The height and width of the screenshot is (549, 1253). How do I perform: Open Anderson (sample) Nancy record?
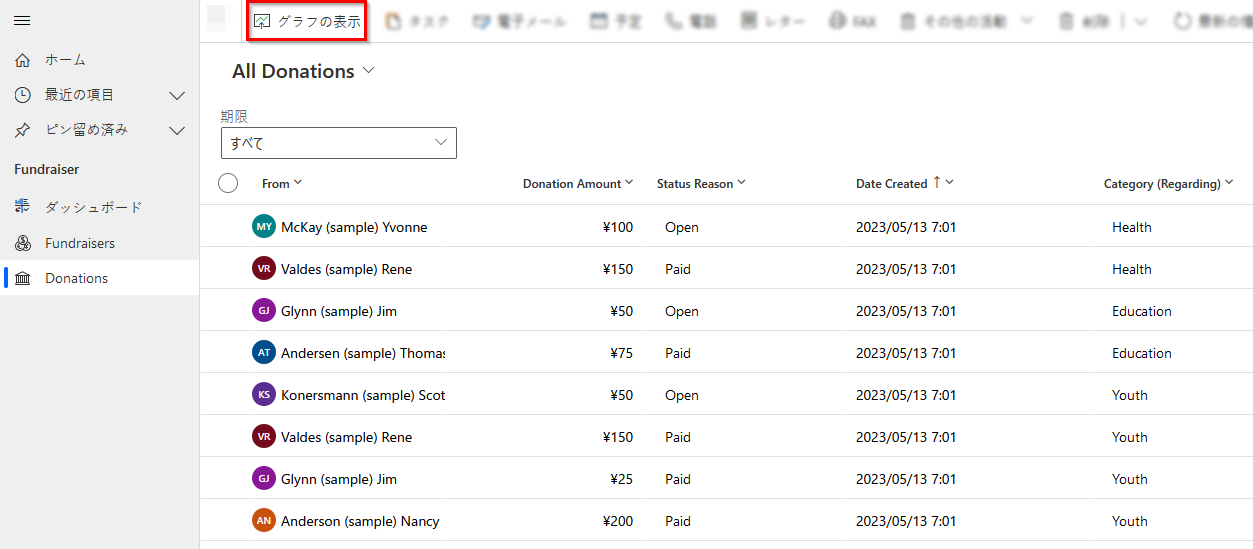pyautogui.click(x=360, y=521)
